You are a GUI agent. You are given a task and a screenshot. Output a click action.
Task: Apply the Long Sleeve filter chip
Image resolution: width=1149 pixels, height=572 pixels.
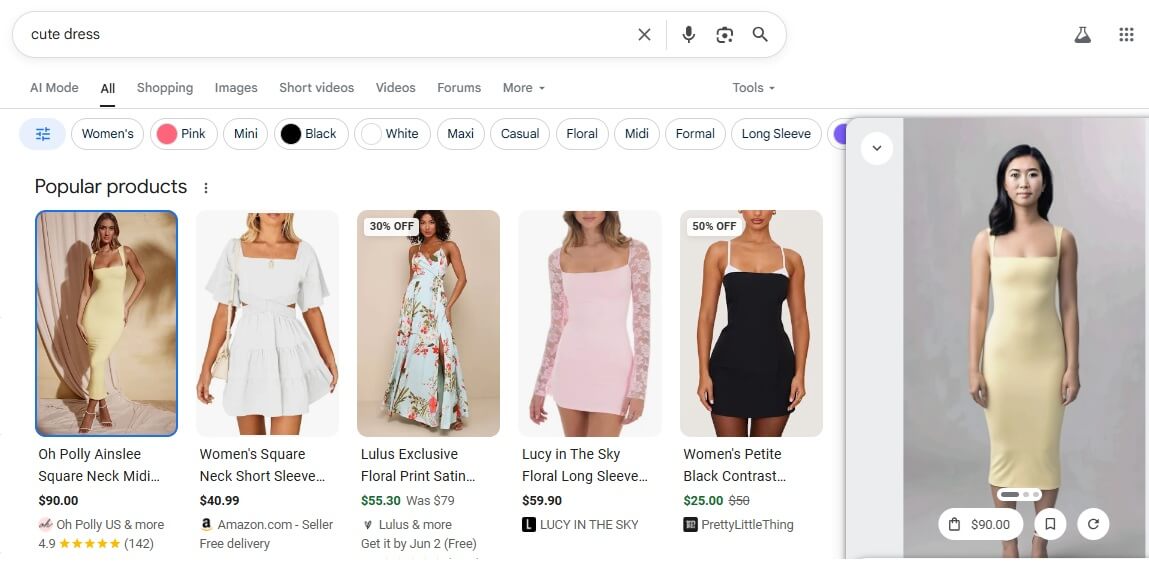coord(776,134)
